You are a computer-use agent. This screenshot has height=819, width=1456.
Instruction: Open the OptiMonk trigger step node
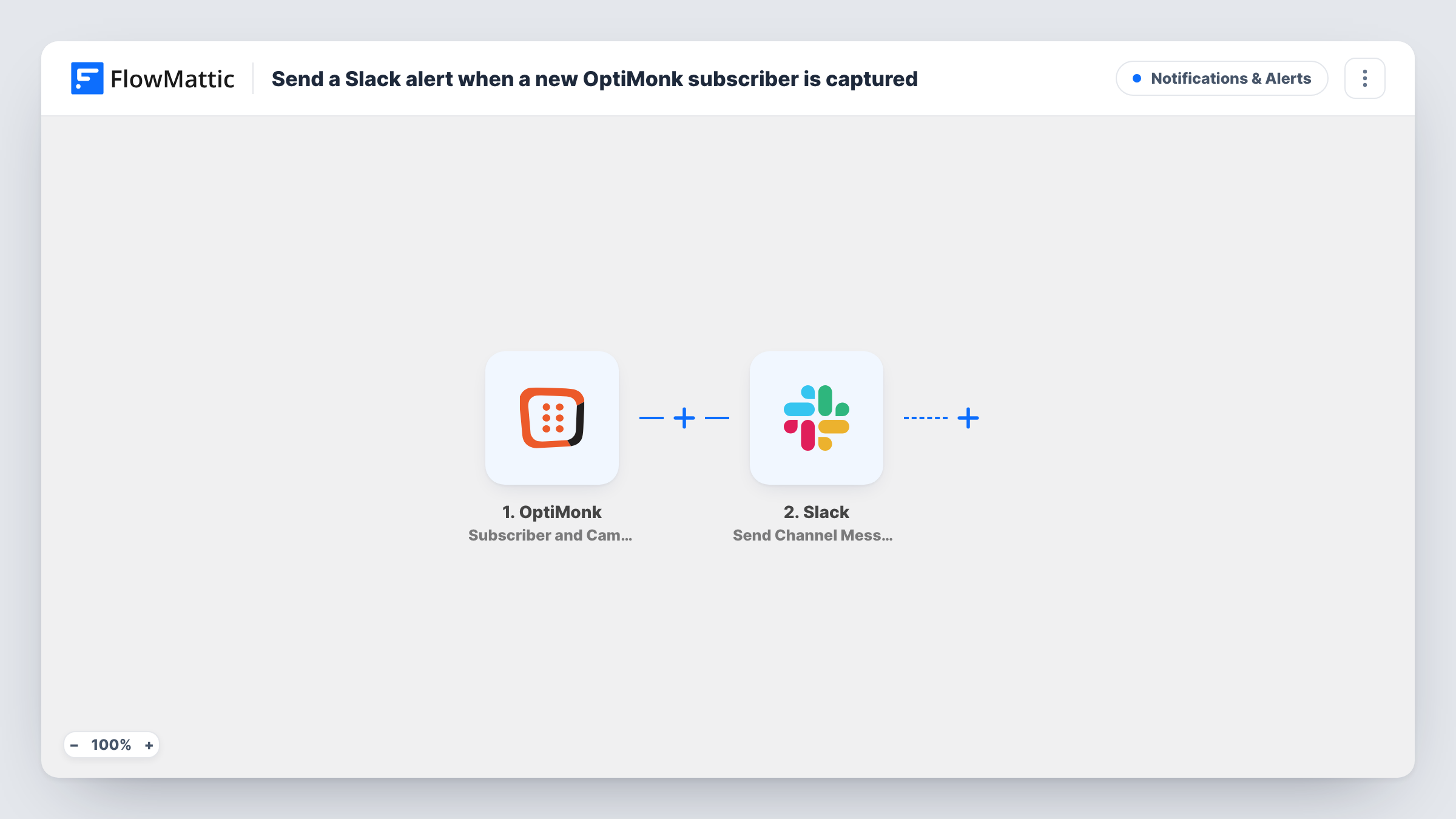click(551, 417)
